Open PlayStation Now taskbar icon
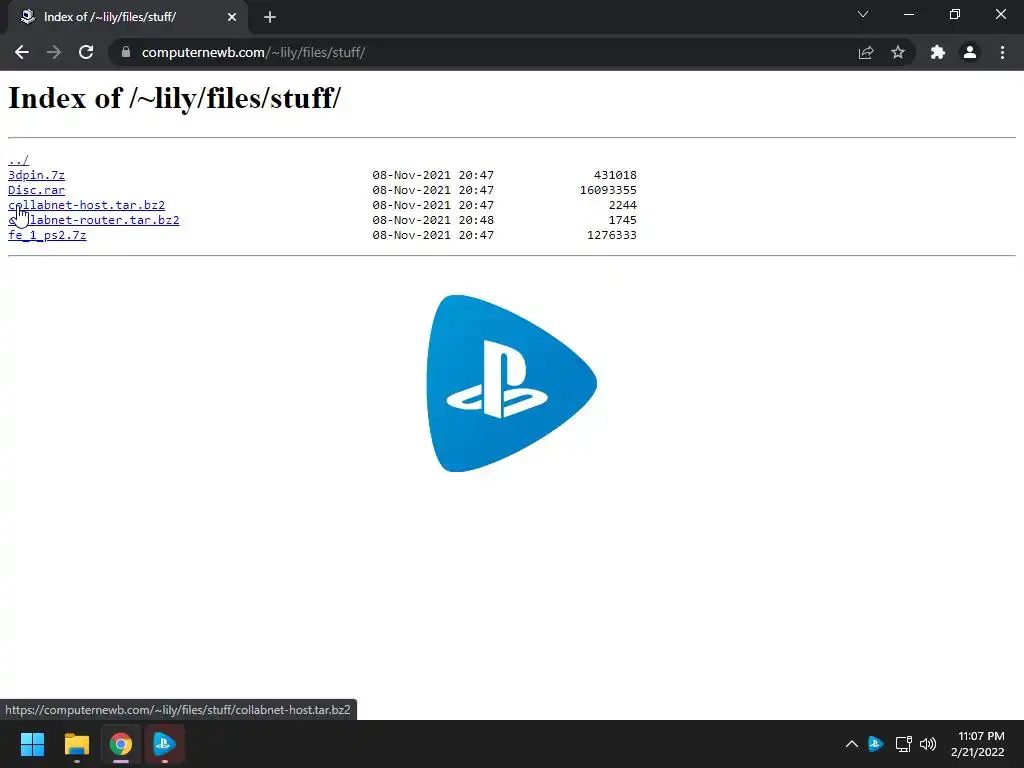 tap(164, 744)
